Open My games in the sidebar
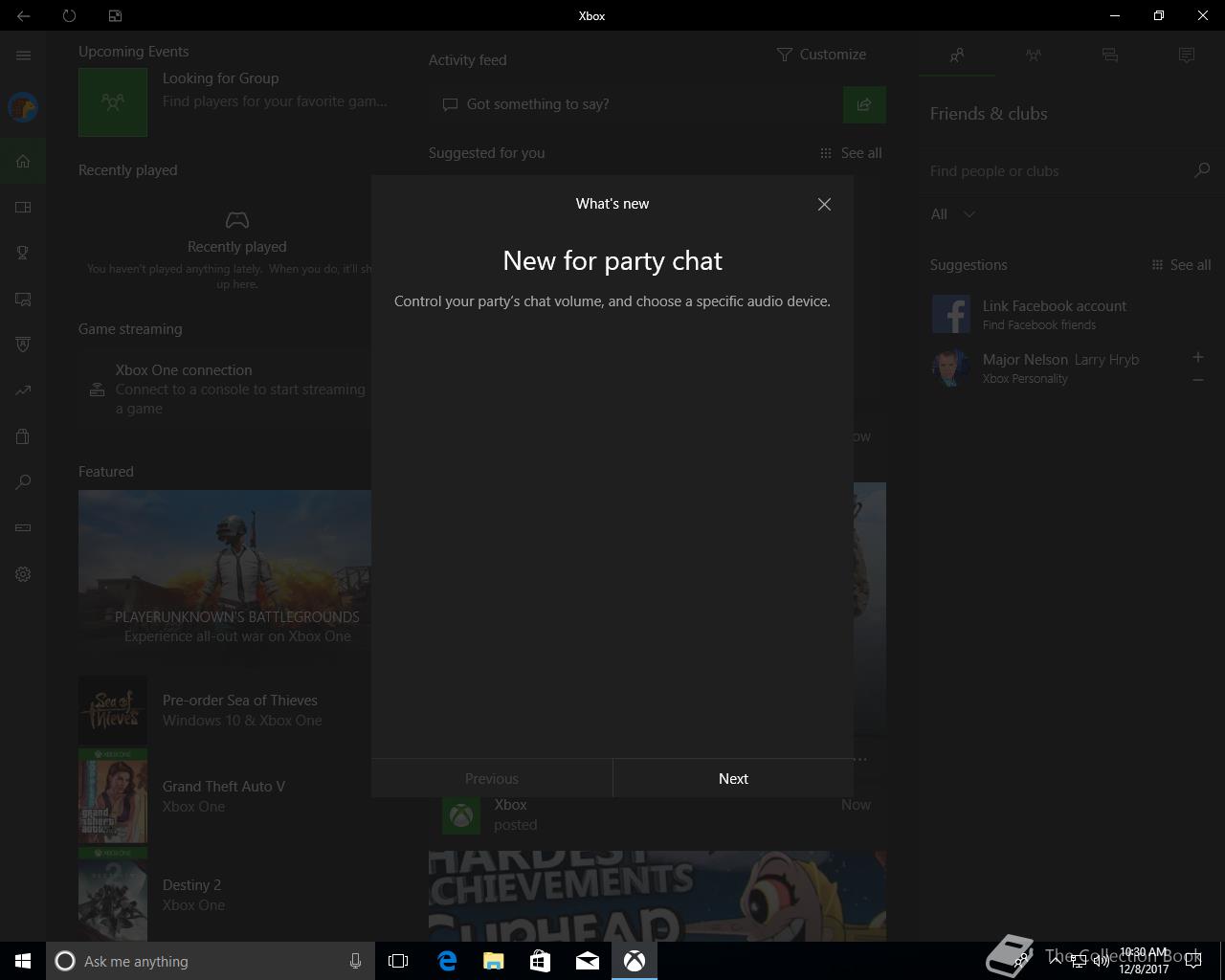 tap(23, 207)
